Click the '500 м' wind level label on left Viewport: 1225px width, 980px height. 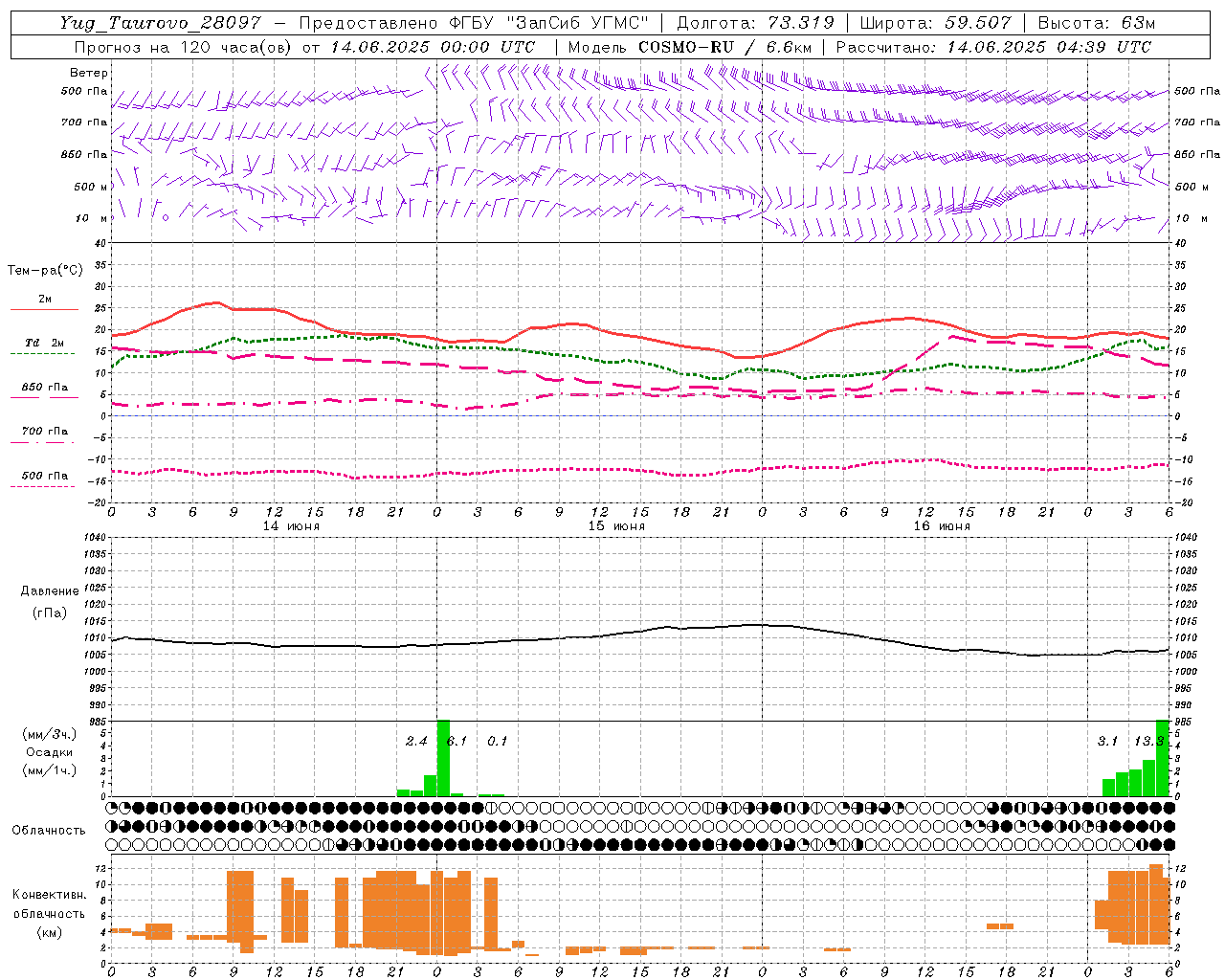(91, 187)
